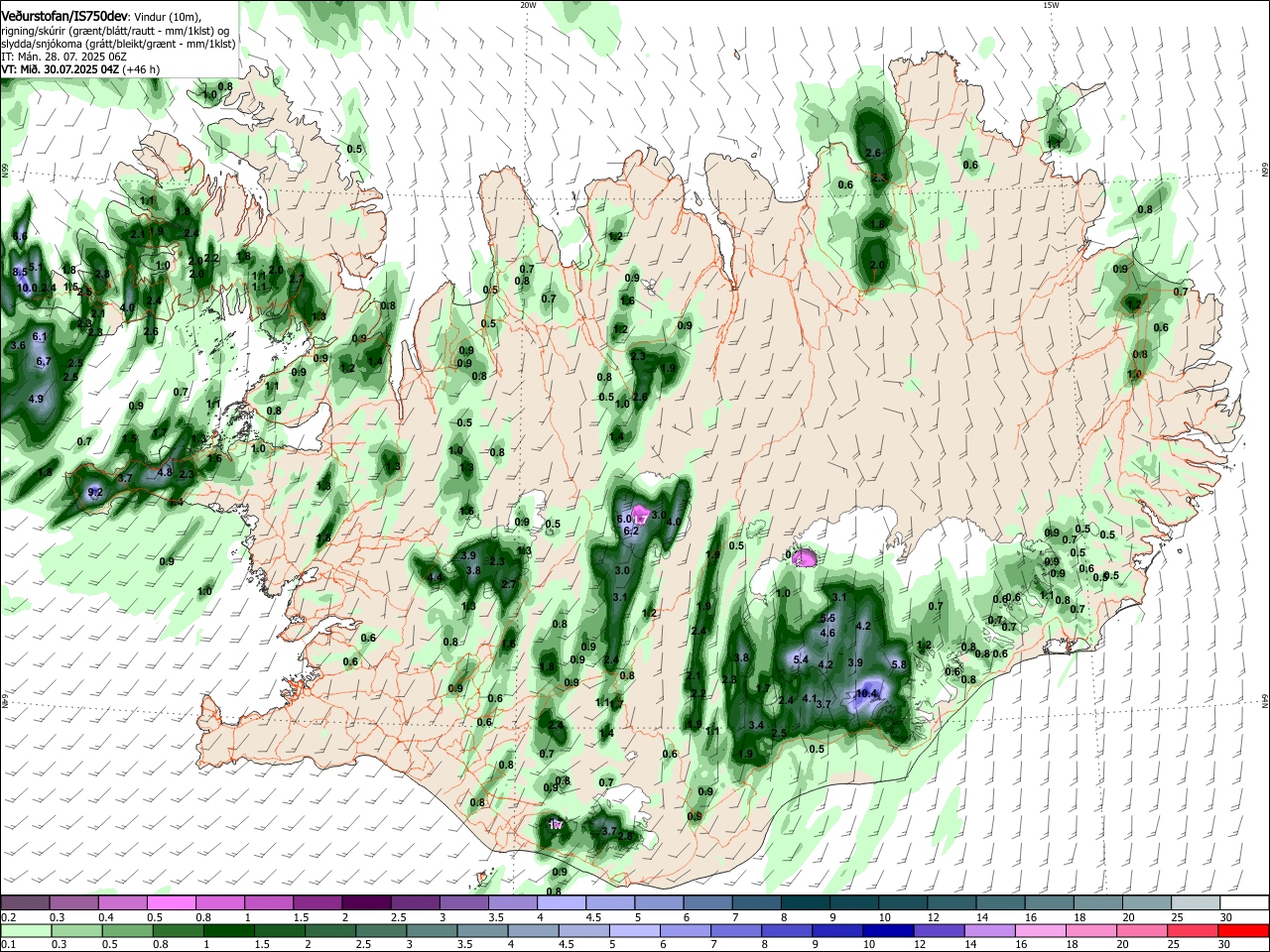
Task: Click the 0.2 label on the snow scale
Action: [8, 917]
